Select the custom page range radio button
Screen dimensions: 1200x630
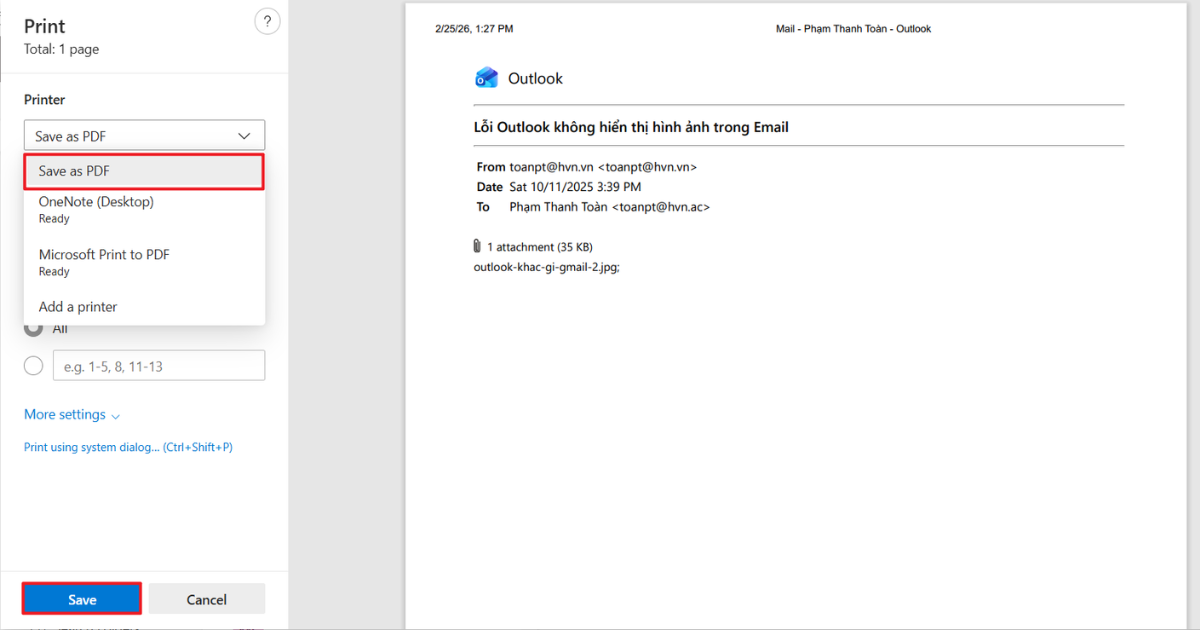pos(33,365)
